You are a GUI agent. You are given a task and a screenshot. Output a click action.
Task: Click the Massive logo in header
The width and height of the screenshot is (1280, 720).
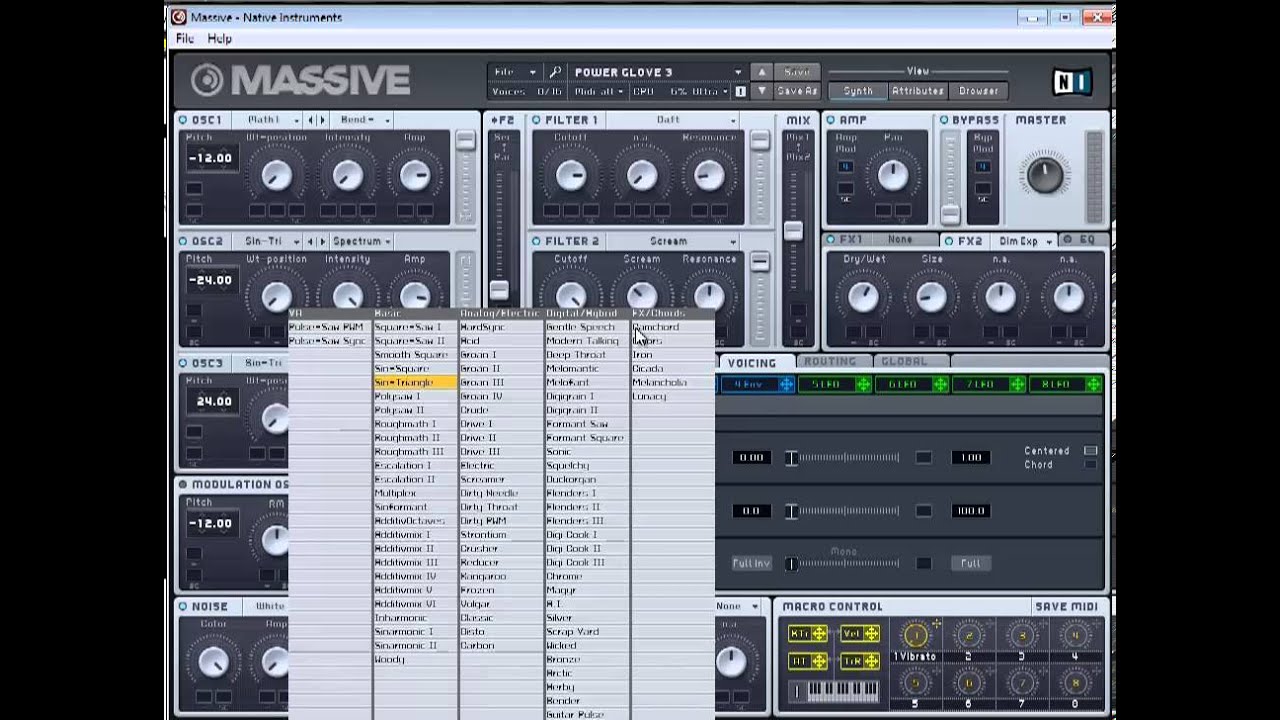(x=301, y=80)
